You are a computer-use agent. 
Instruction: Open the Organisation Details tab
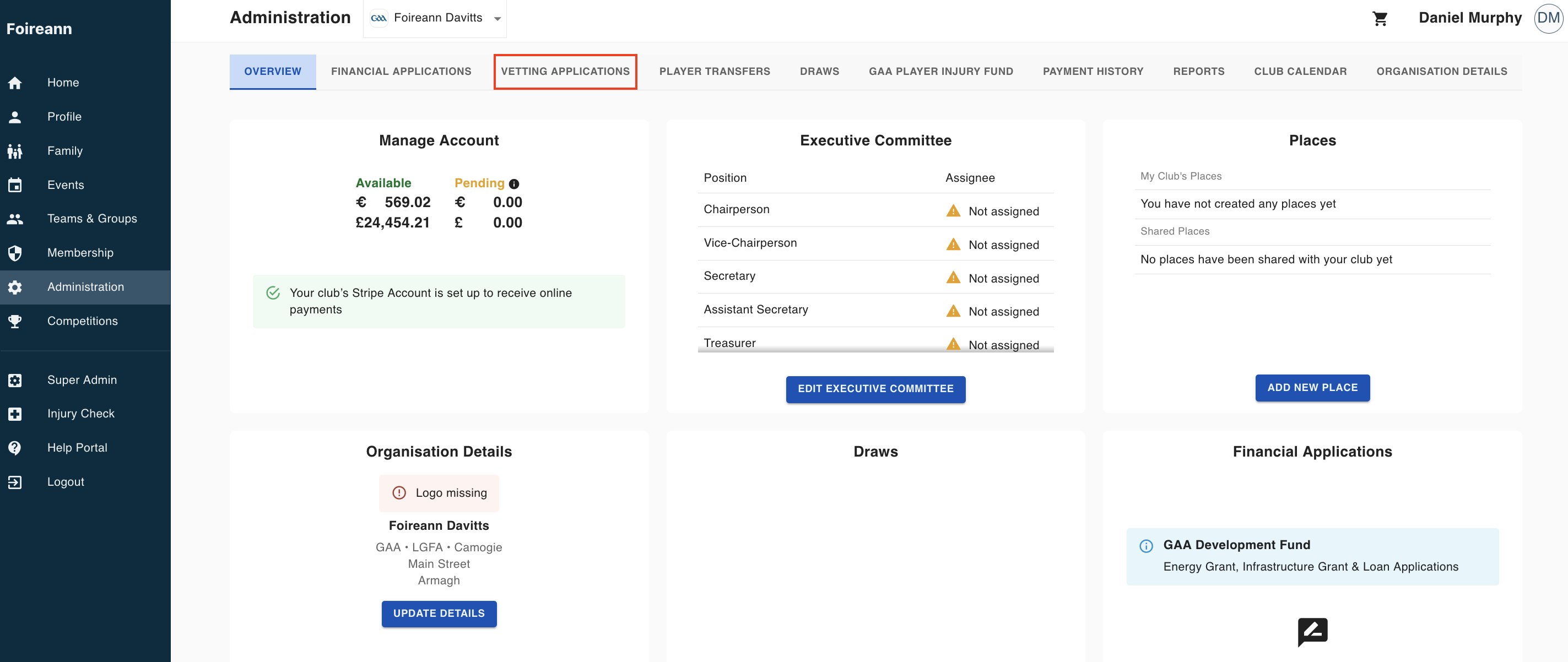[x=1441, y=72]
